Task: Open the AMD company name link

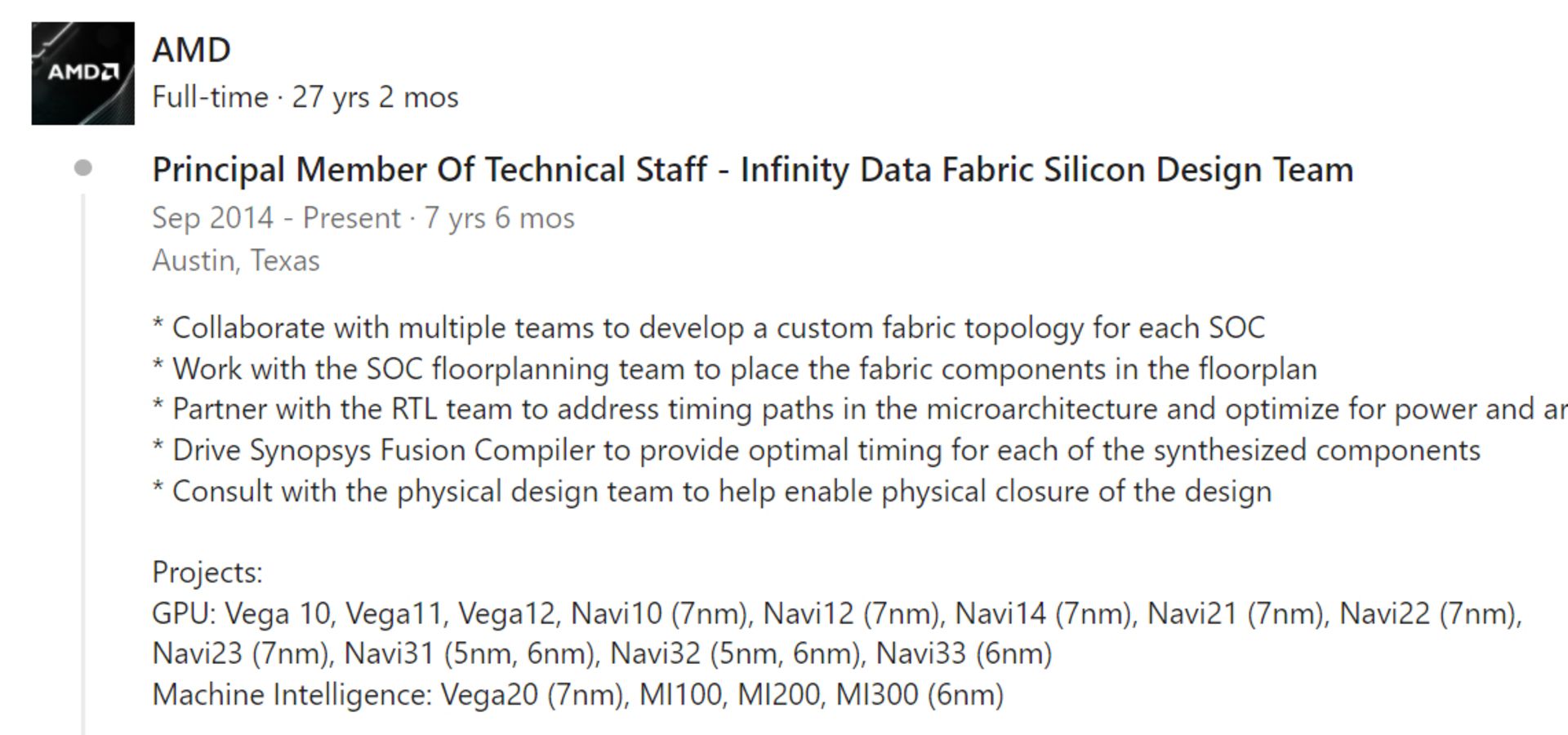Action: pyautogui.click(x=191, y=51)
